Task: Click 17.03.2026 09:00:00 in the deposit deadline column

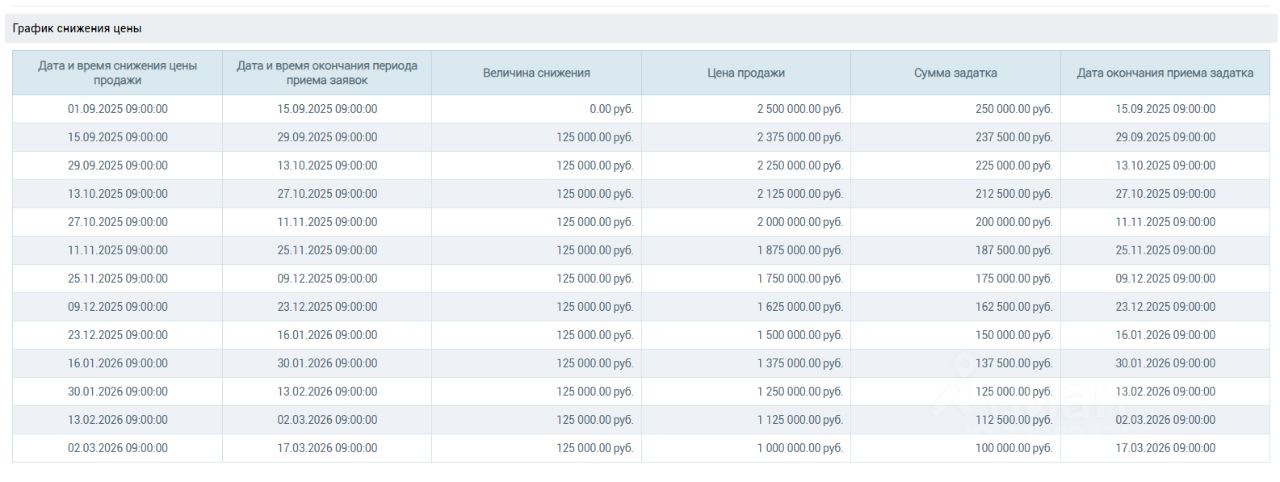Action: (1166, 448)
